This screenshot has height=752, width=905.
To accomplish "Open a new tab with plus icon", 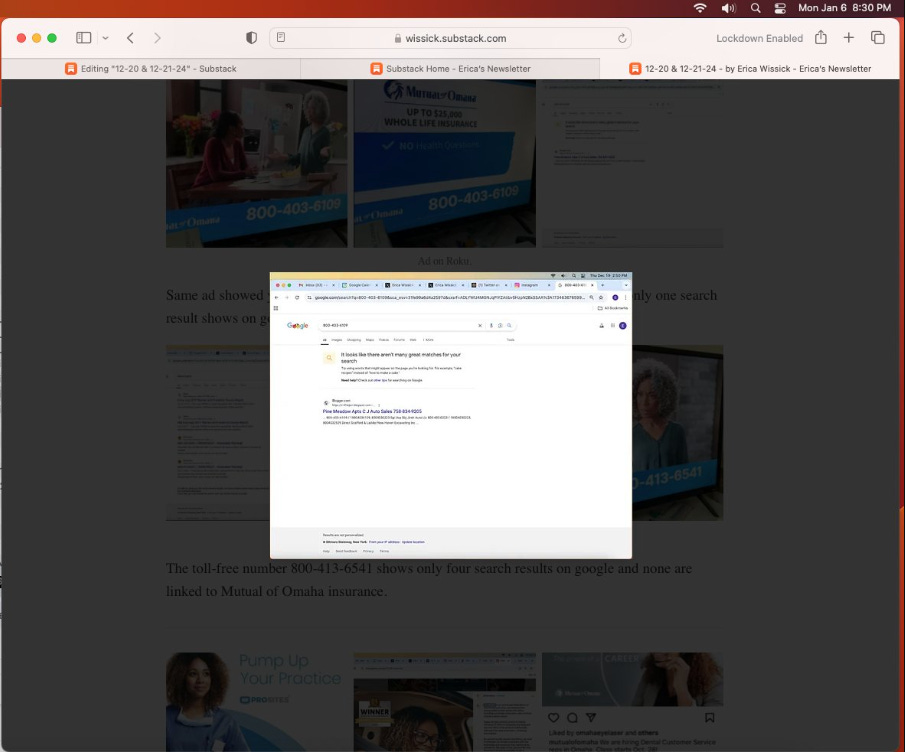I will [848, 38].
